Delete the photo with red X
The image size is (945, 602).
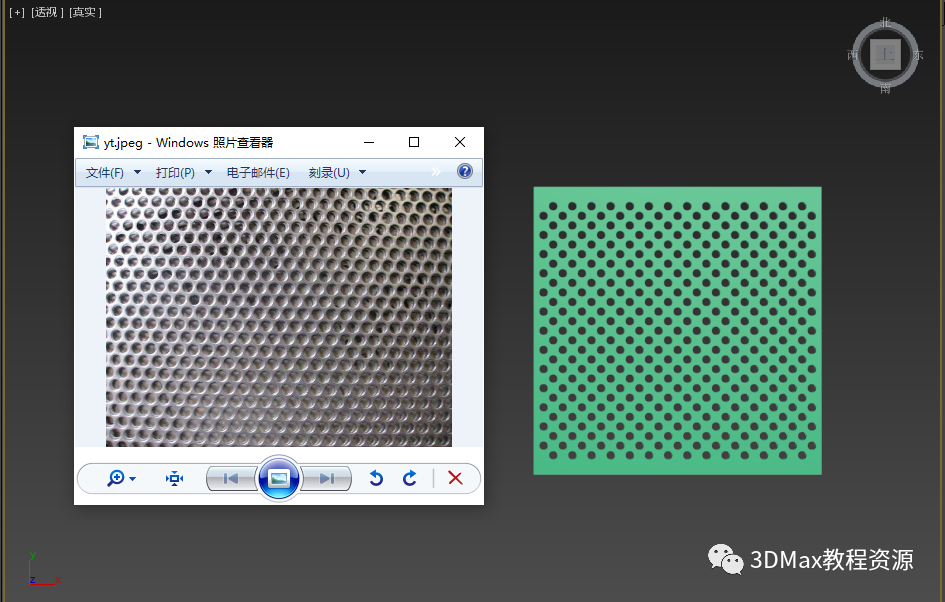tap(456, 478)
